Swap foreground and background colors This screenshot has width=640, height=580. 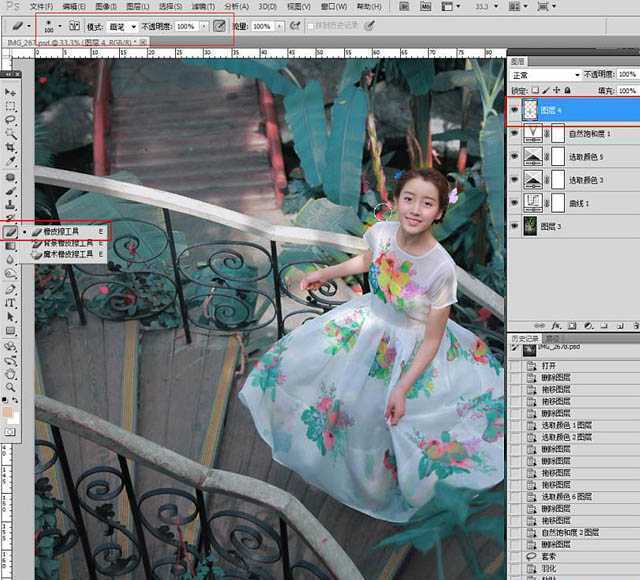pos(15,400)
